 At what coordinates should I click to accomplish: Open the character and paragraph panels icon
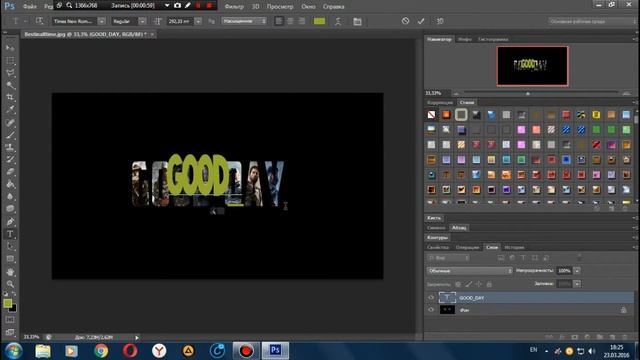click(357, 21)
